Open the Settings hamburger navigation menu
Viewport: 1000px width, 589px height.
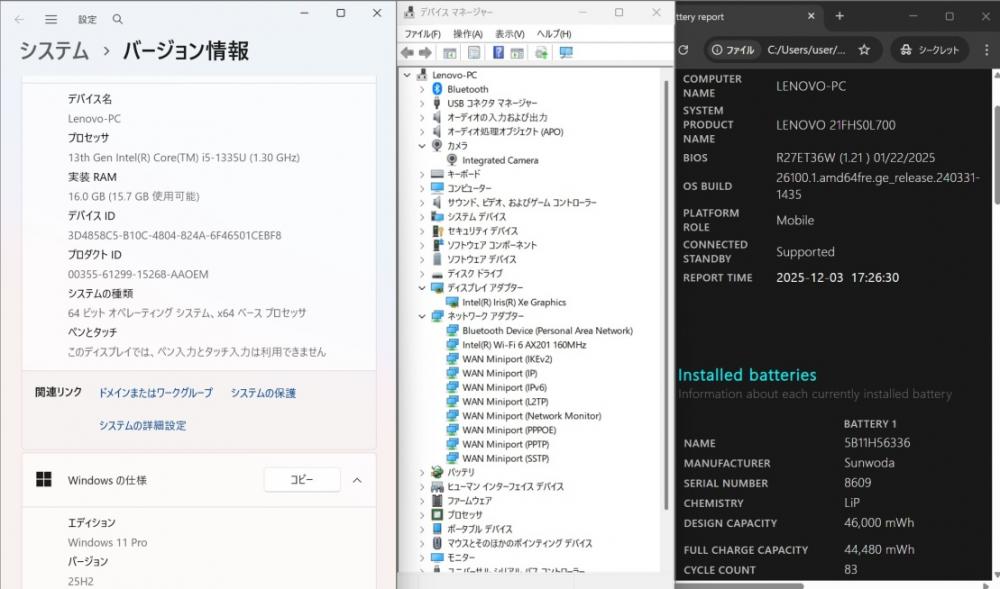(x=51, y=19)
